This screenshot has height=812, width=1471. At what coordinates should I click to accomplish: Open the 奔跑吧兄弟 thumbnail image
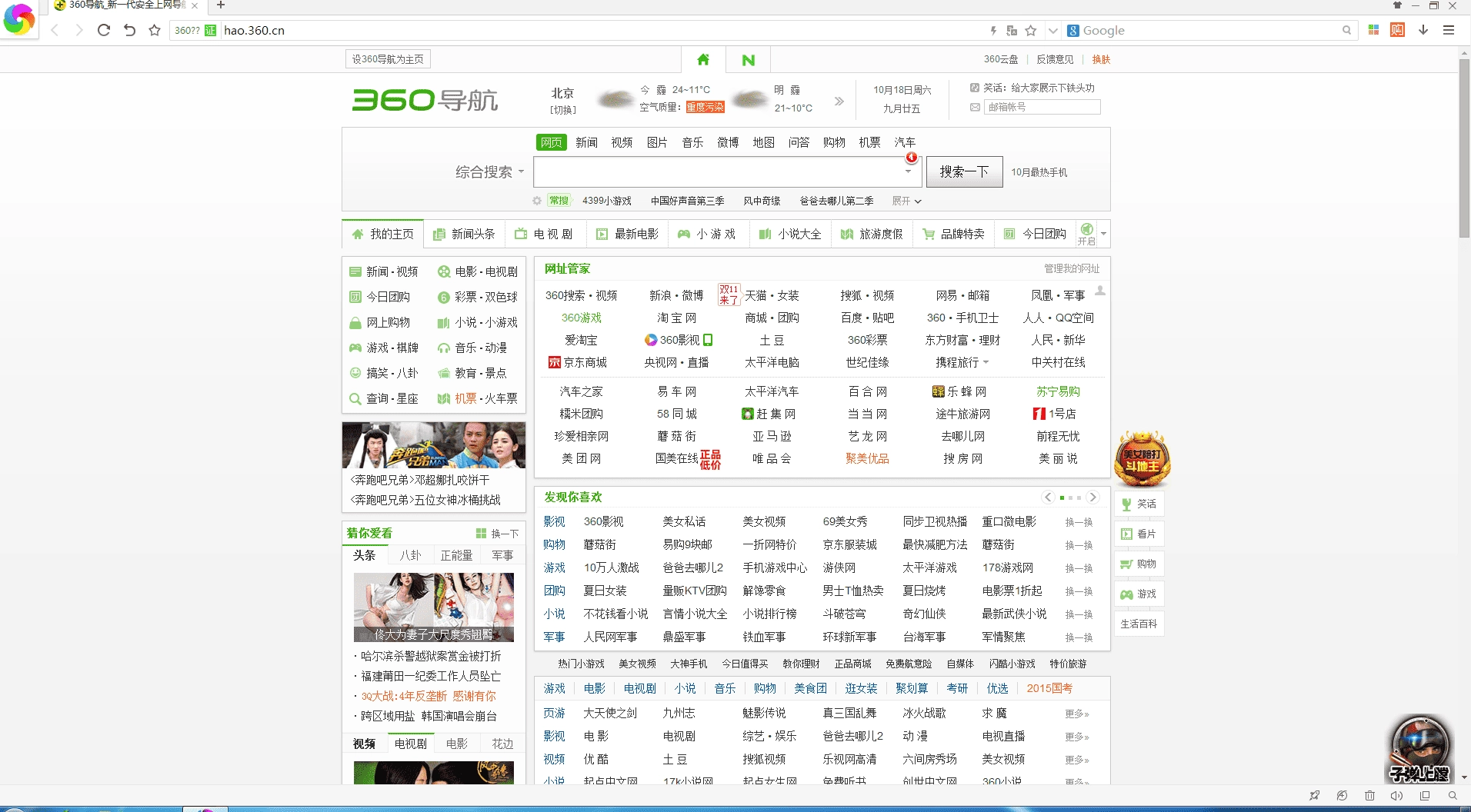tap(434, 445)
